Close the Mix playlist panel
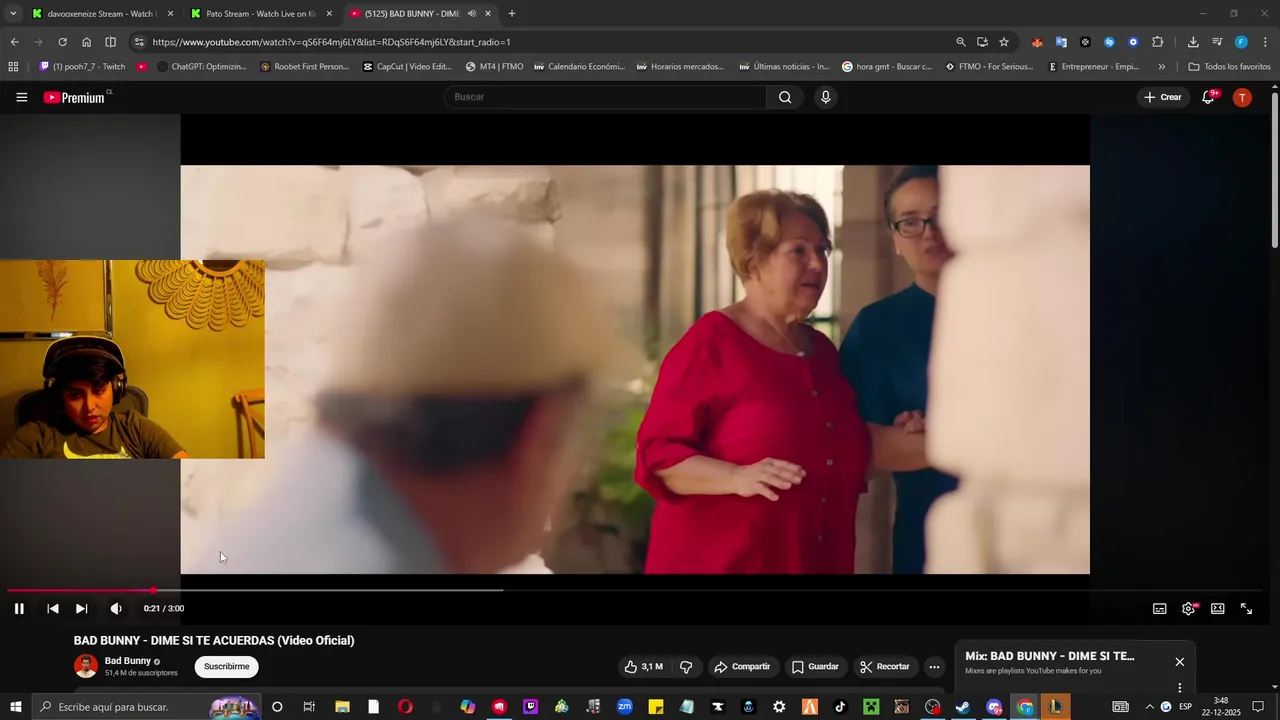Viewport: 1280px width, 720px height. [1180, 662]
